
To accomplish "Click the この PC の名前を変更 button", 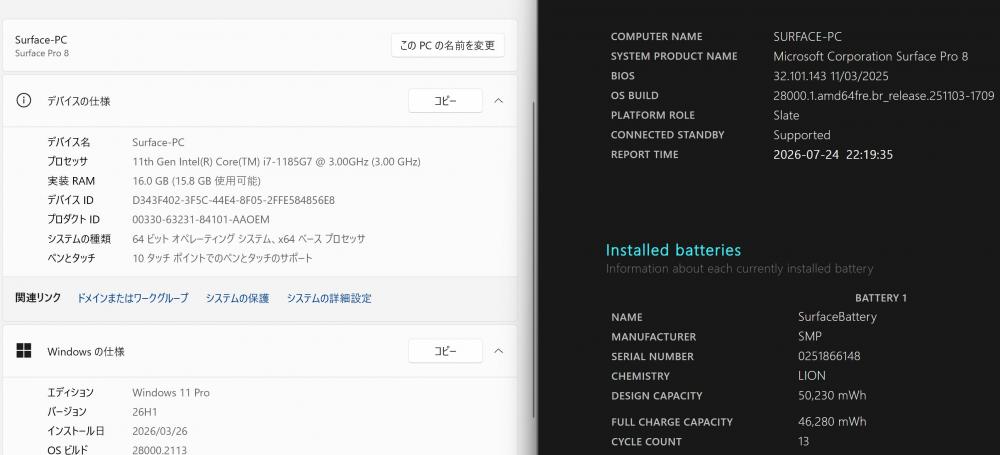I will coord(448,46).
